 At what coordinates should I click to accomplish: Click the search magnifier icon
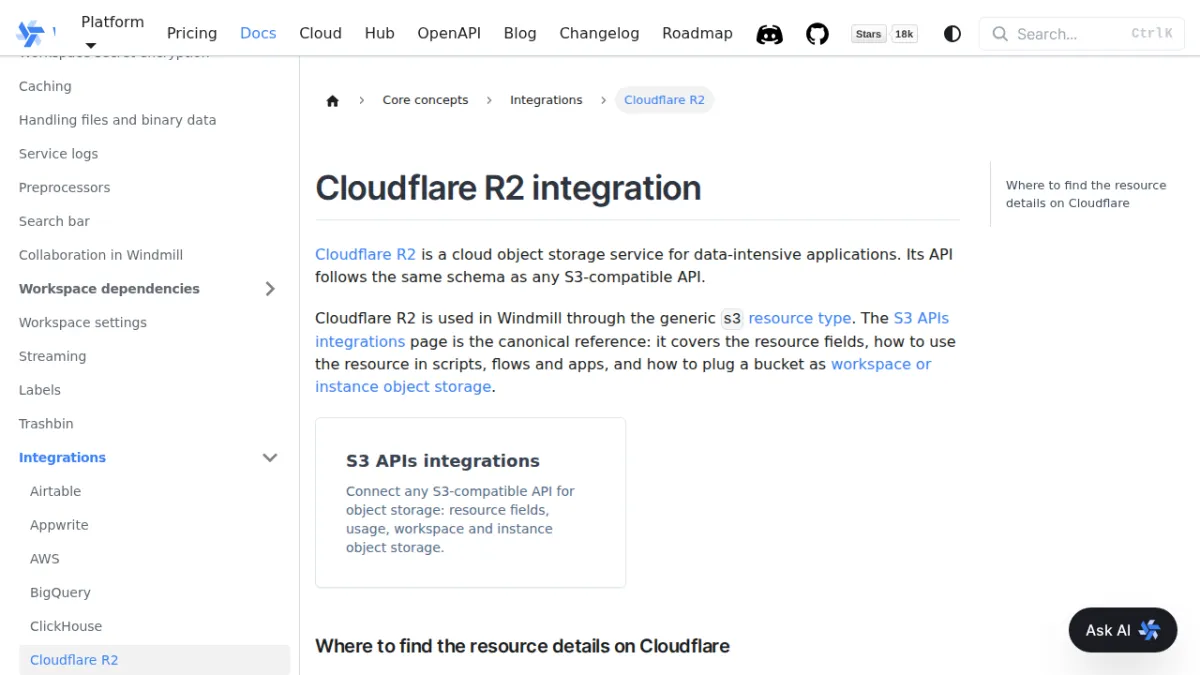coord(999,34)
